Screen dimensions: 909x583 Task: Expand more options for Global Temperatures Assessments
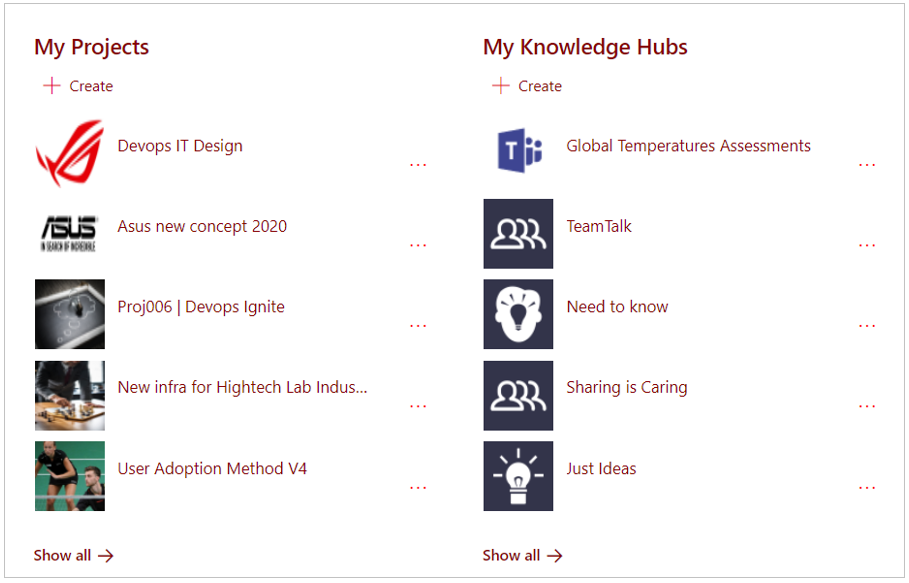(867, 165)
